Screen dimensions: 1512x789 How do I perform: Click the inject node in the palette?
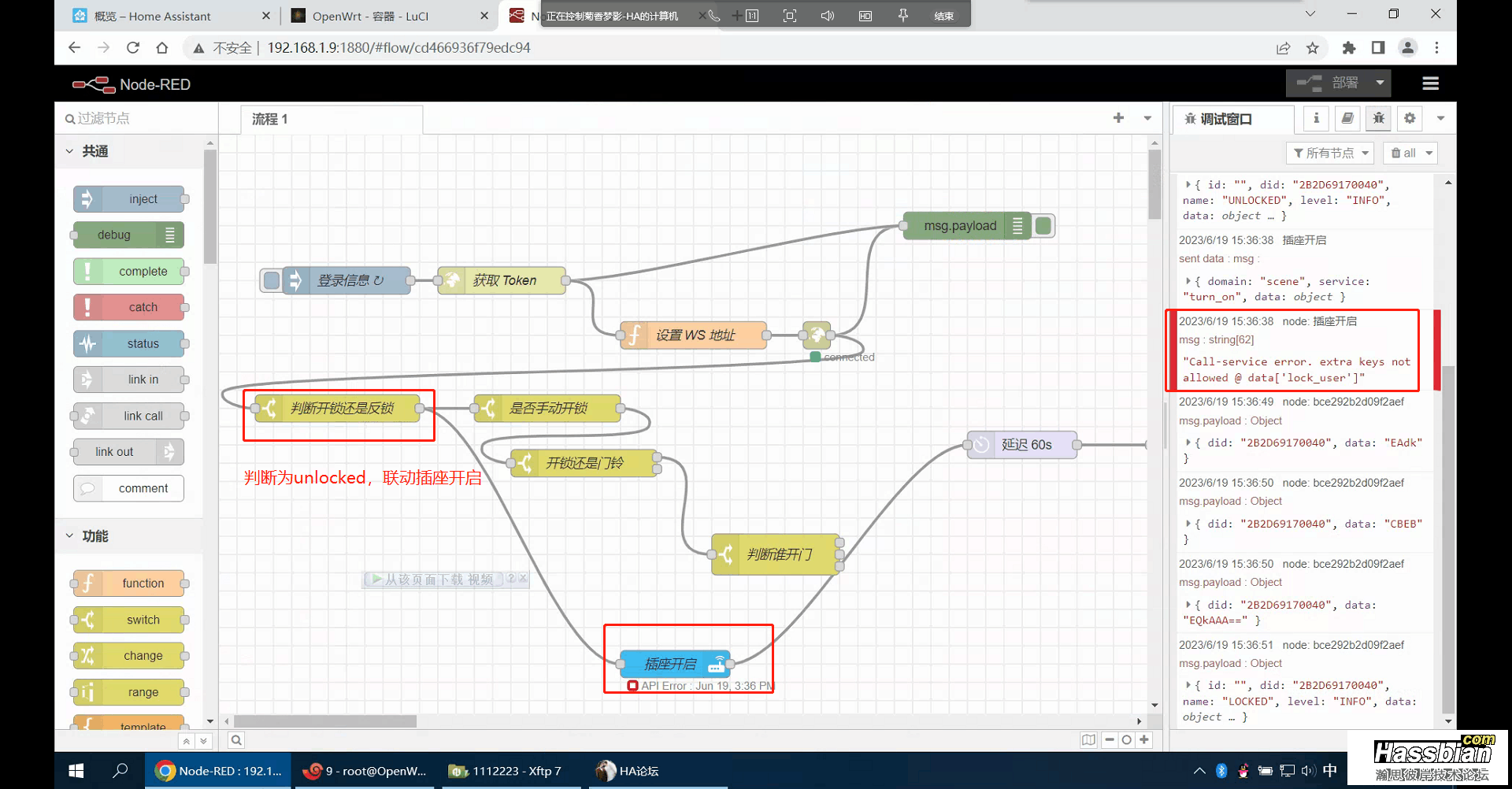click(129, 199)
